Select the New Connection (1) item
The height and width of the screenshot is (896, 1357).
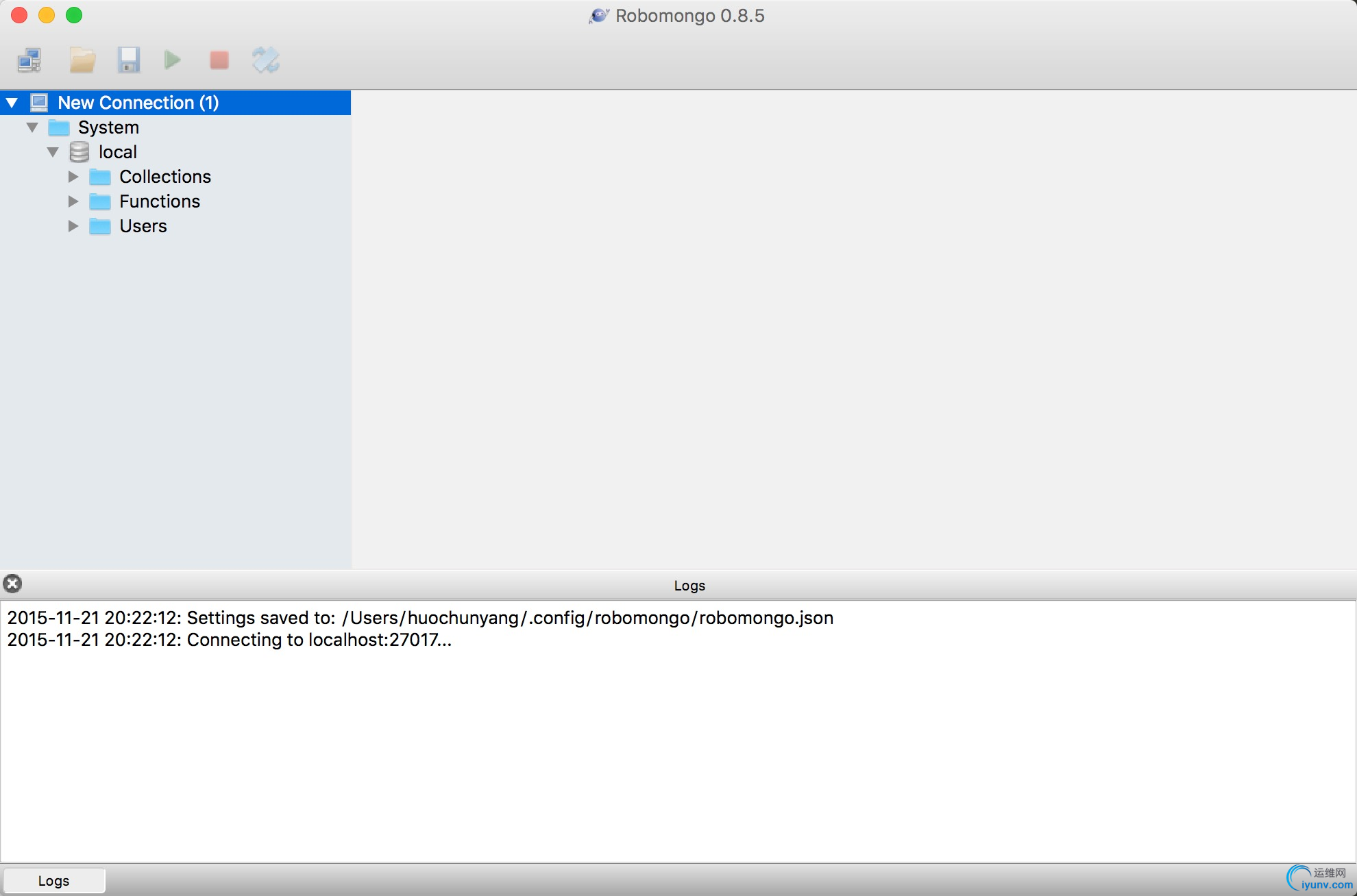pyautogui.click(x=138, y=103)
